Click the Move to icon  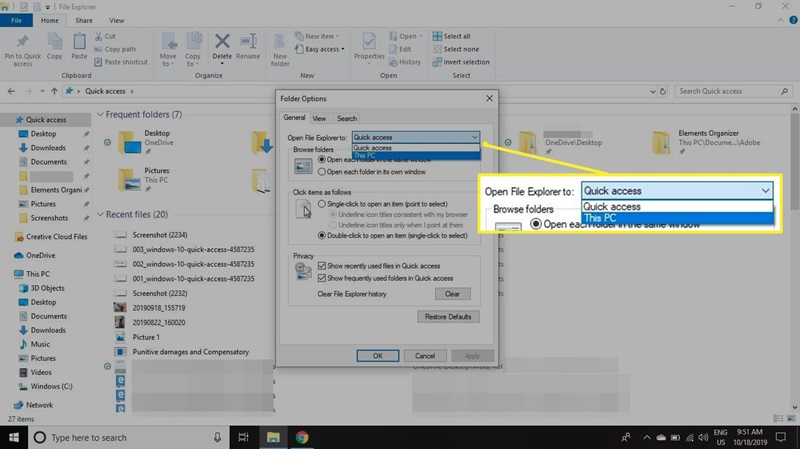(168, 45)
